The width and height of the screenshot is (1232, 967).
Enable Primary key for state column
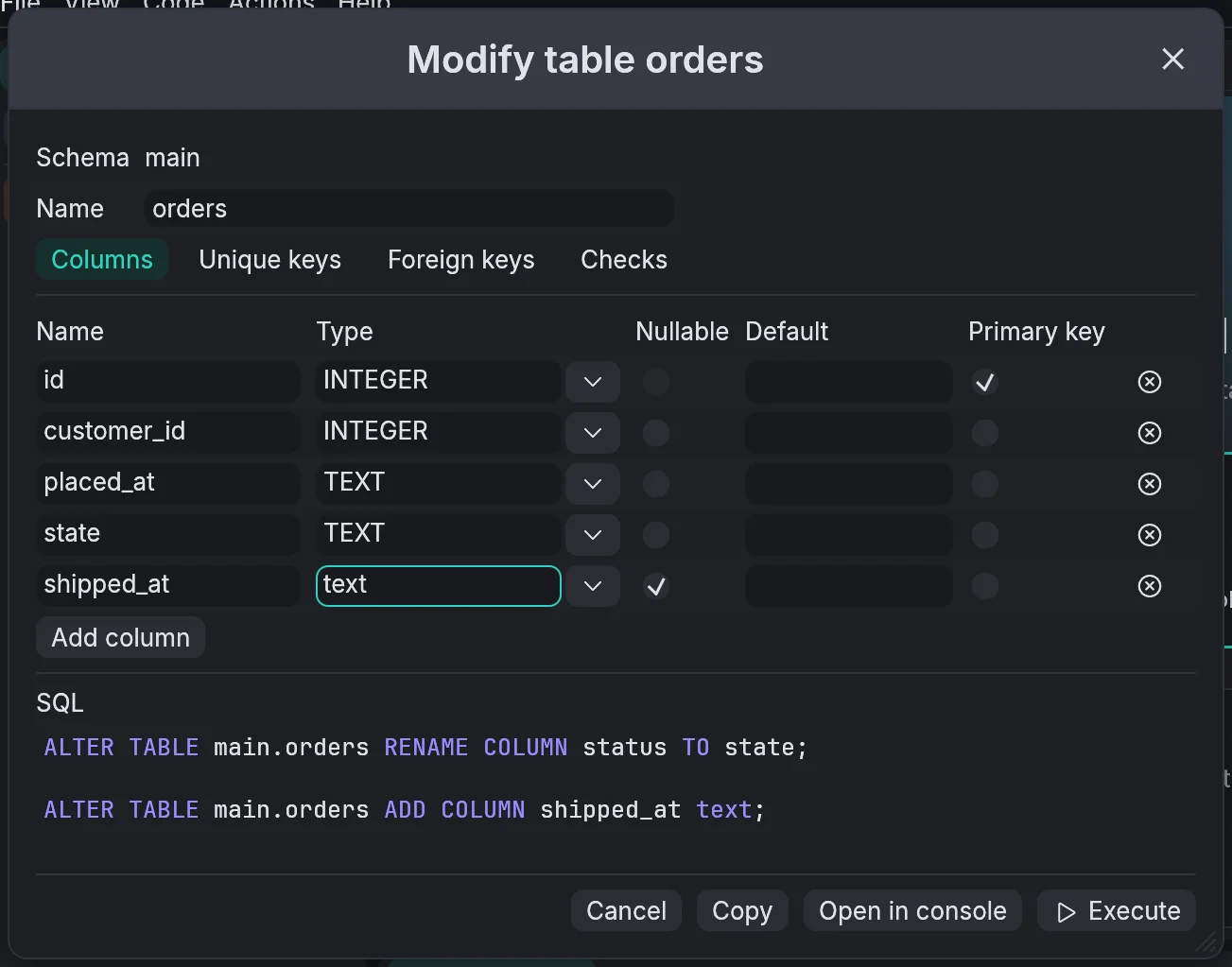(985, 535)
